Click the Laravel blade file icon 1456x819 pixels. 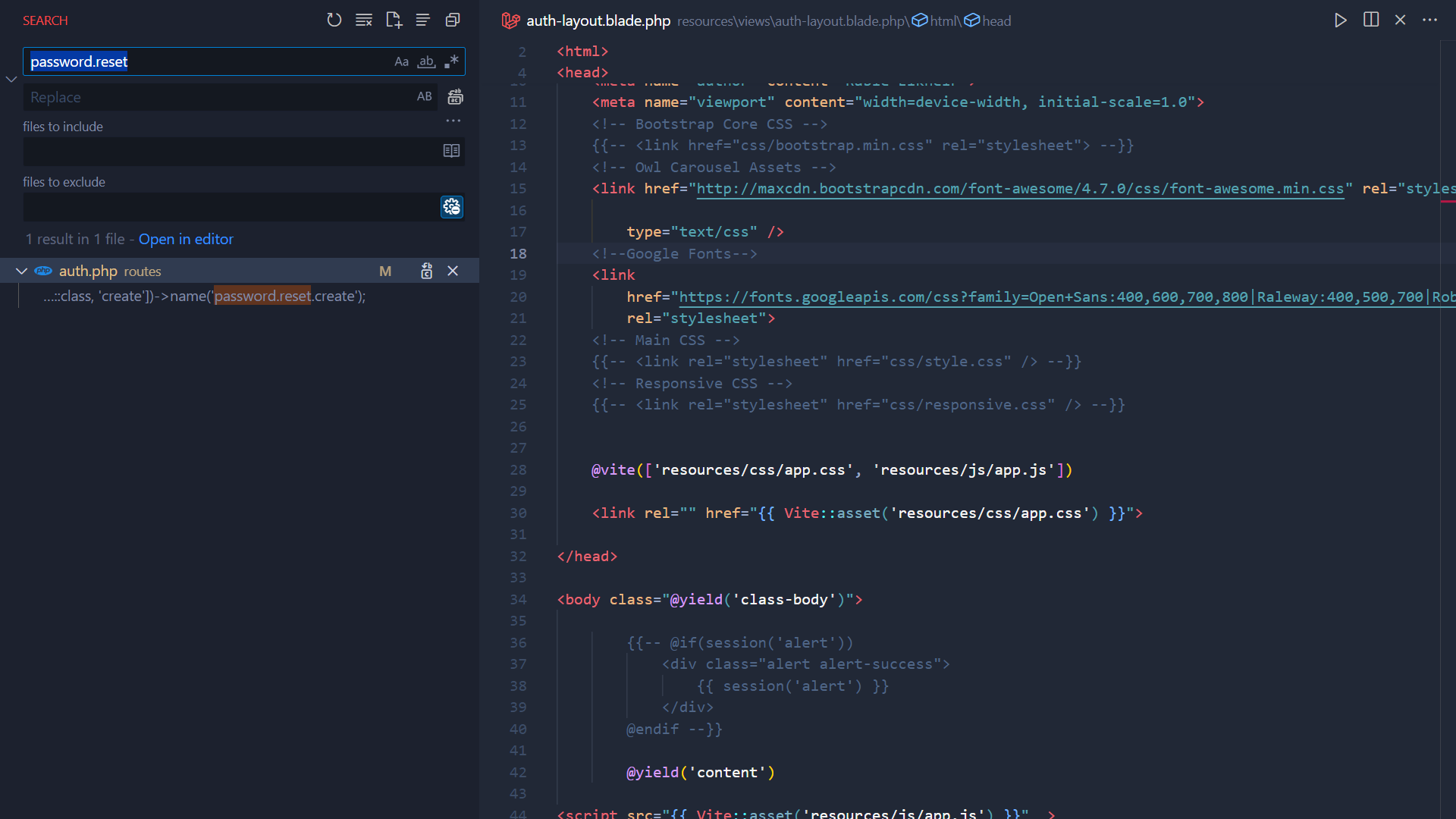(511, 20)
